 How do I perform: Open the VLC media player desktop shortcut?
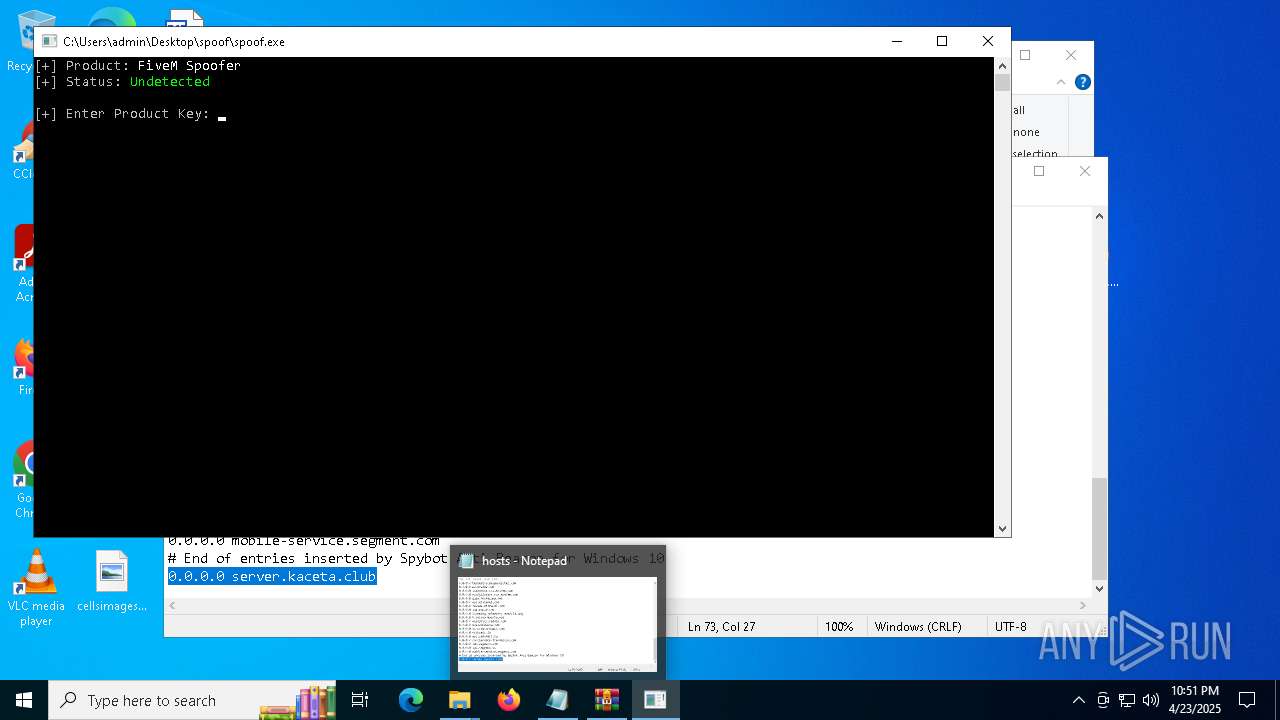[x=36, y=588]
